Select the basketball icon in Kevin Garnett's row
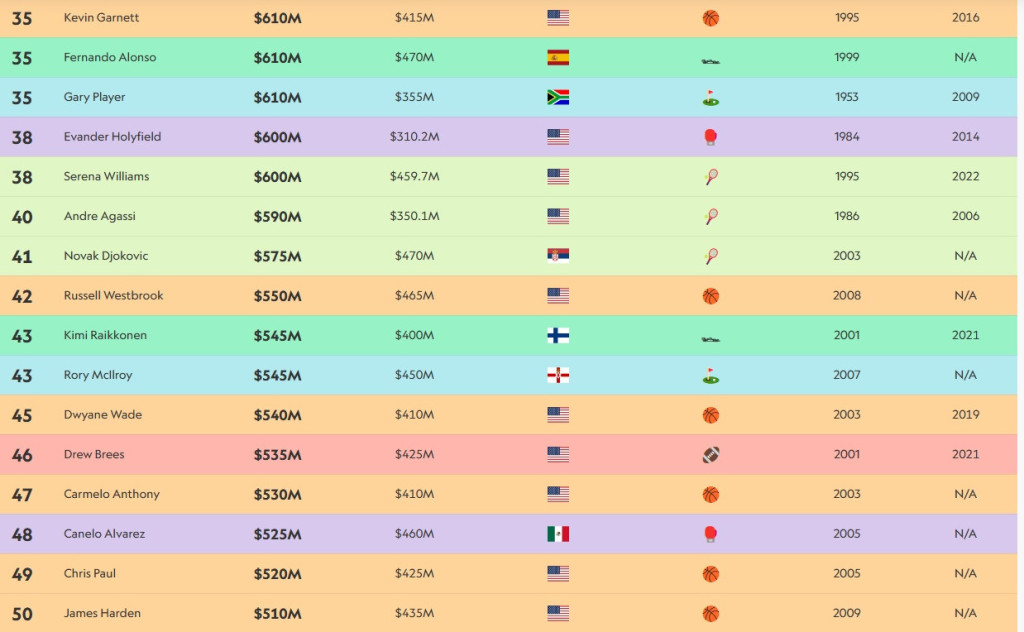 [711, 18]
